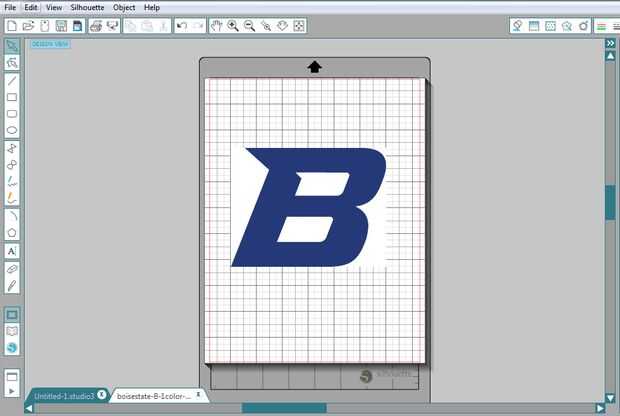Select the Draw Freehand tool
Image resolution: width=620 pixels, height=416 pixels.
click(12, 182)
